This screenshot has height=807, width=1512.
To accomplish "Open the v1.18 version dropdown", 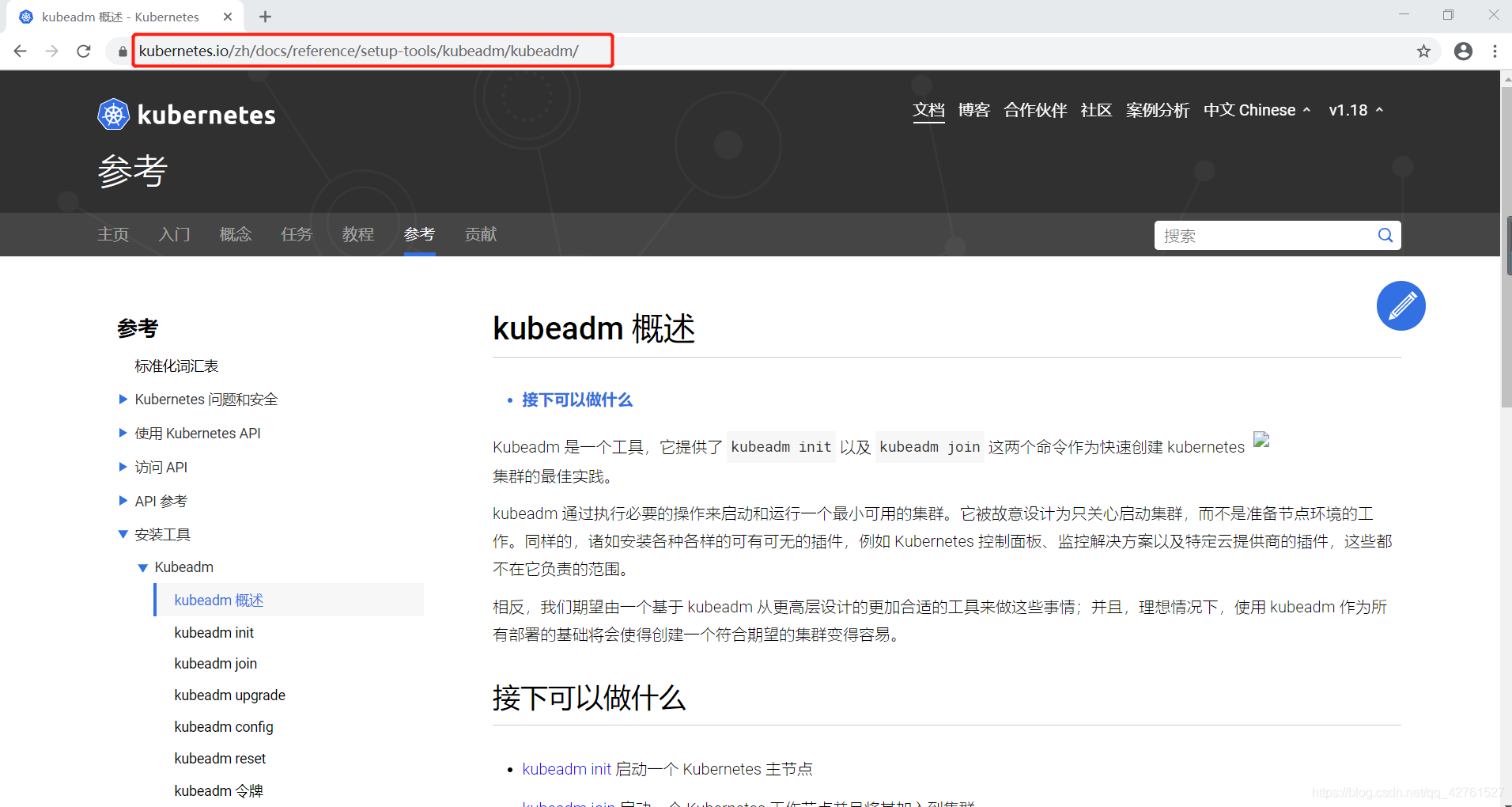I will tap(1355, 110).
